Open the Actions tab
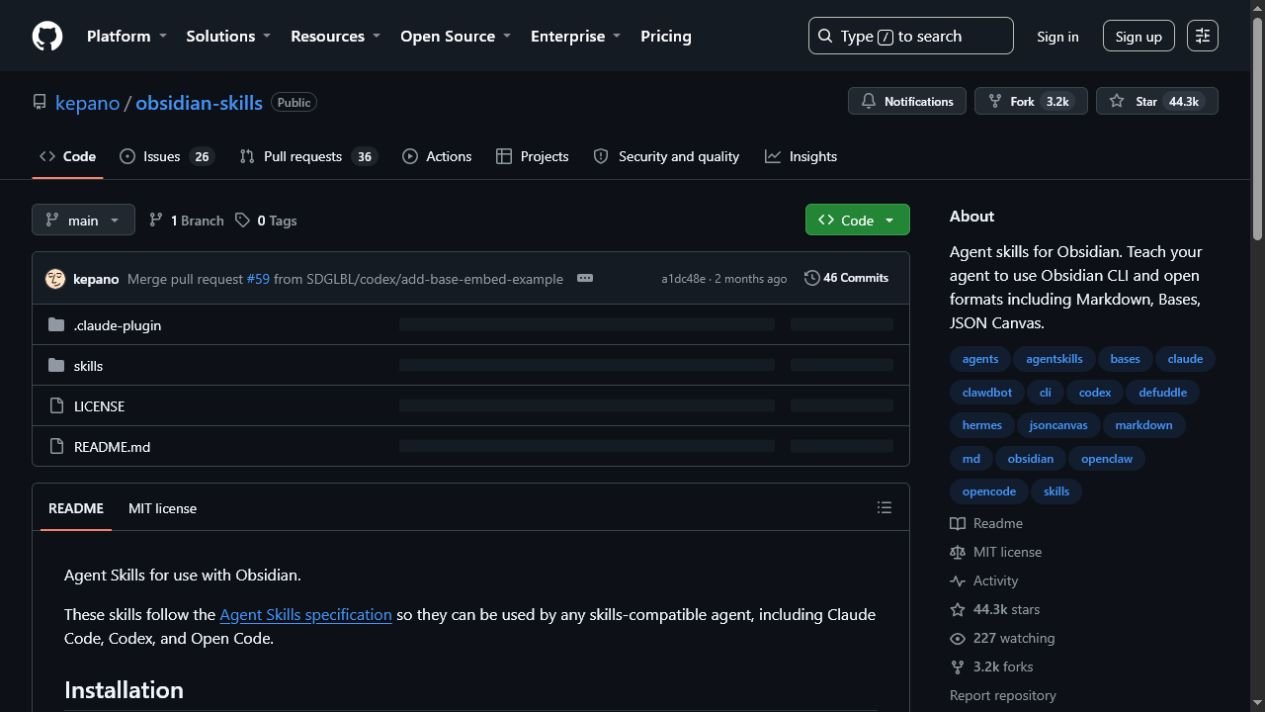The width and height of the screenshot is (1265, 712). (437, 156)
